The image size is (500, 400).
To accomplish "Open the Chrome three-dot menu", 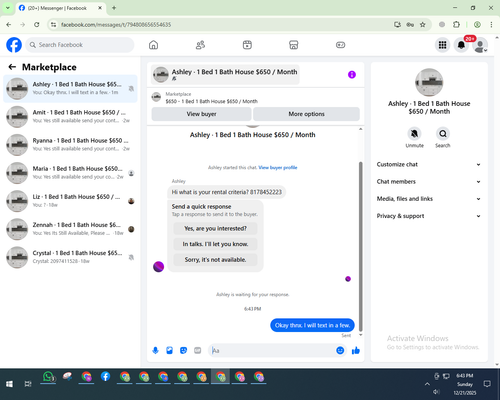I will click(x=491, y=25).
